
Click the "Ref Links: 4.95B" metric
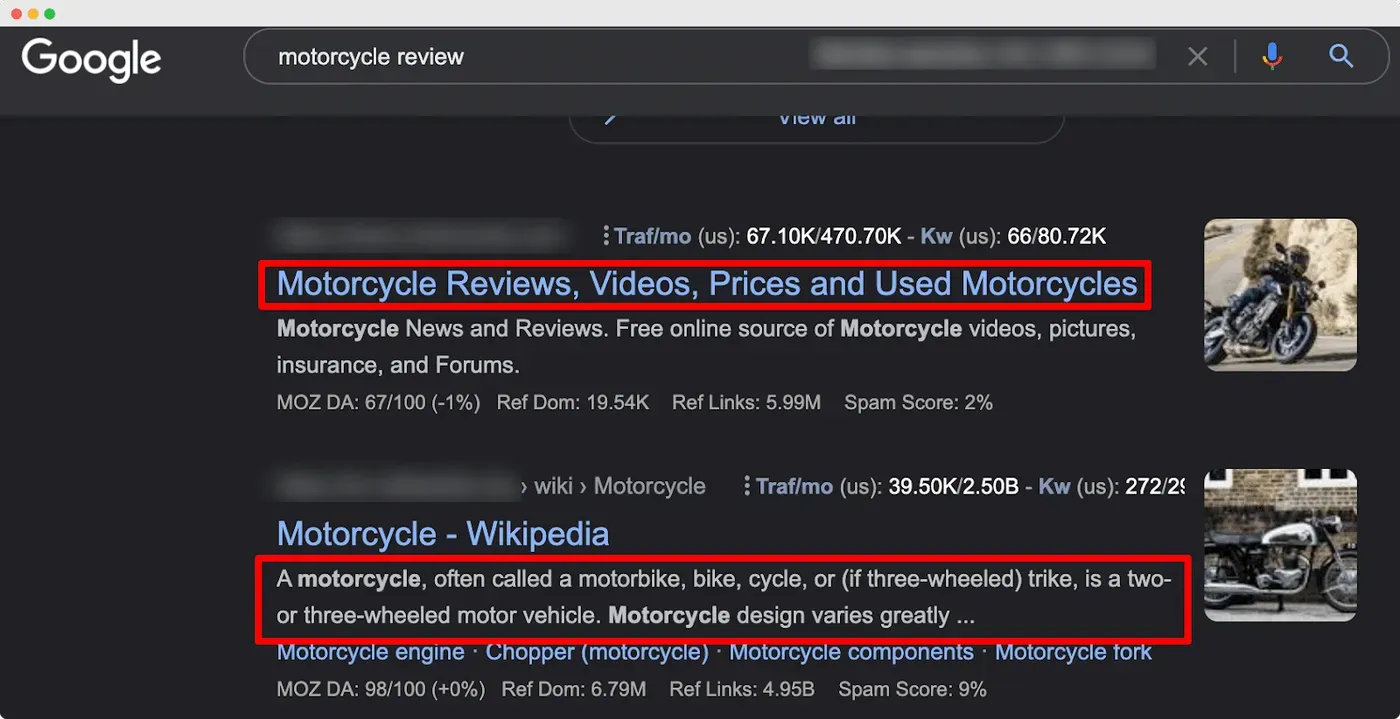tap(742, 689)
